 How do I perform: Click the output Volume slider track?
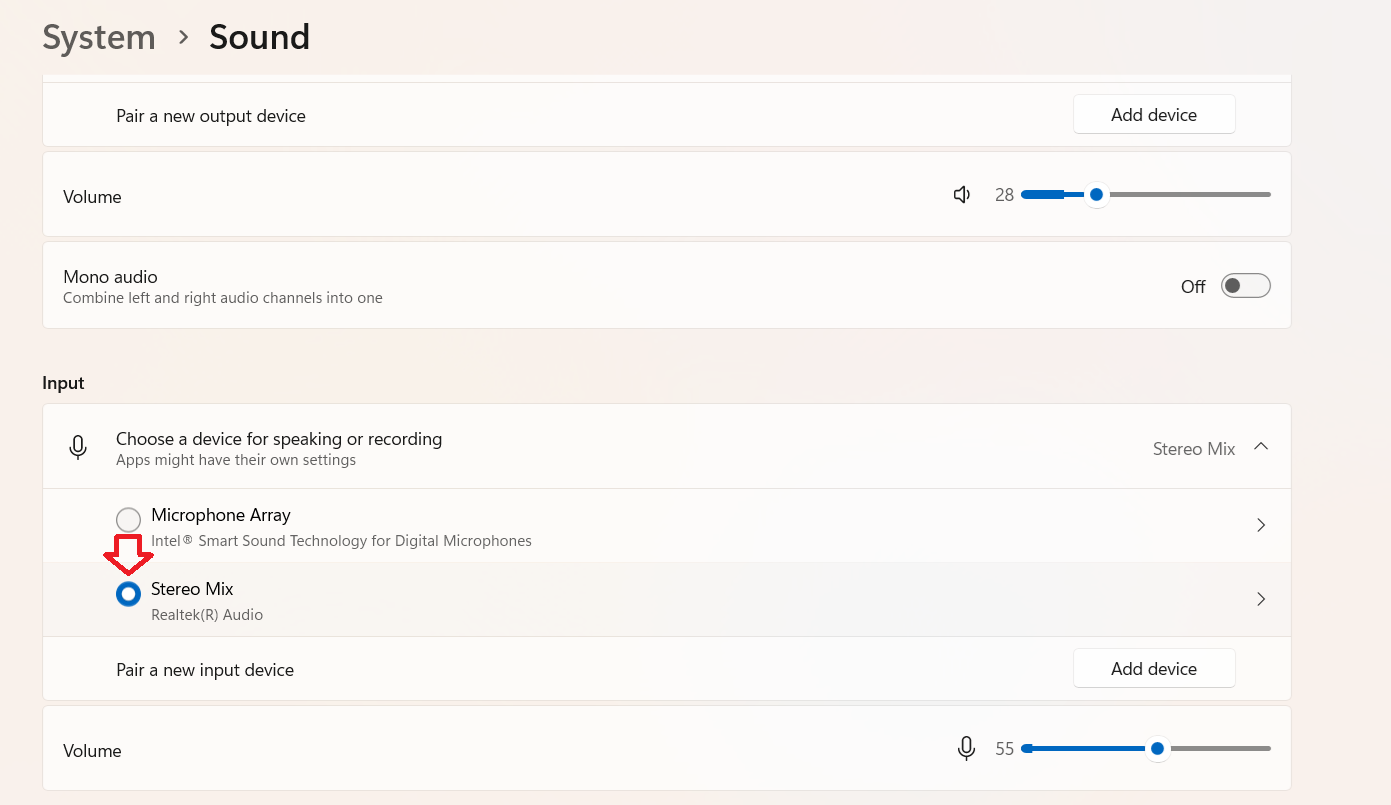[1146, 194]
